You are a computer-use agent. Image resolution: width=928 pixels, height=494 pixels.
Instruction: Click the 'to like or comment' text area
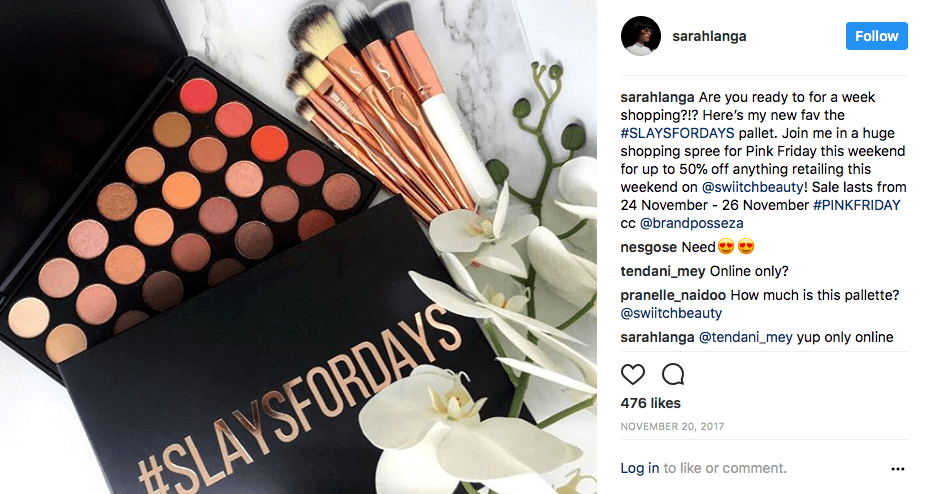725,469
